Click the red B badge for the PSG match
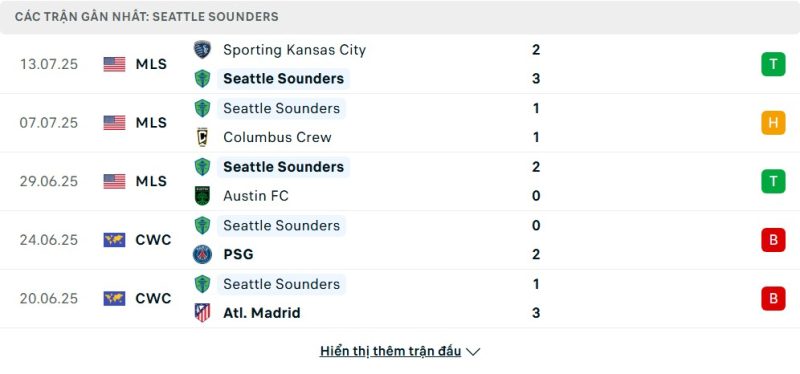 (773, 240)
